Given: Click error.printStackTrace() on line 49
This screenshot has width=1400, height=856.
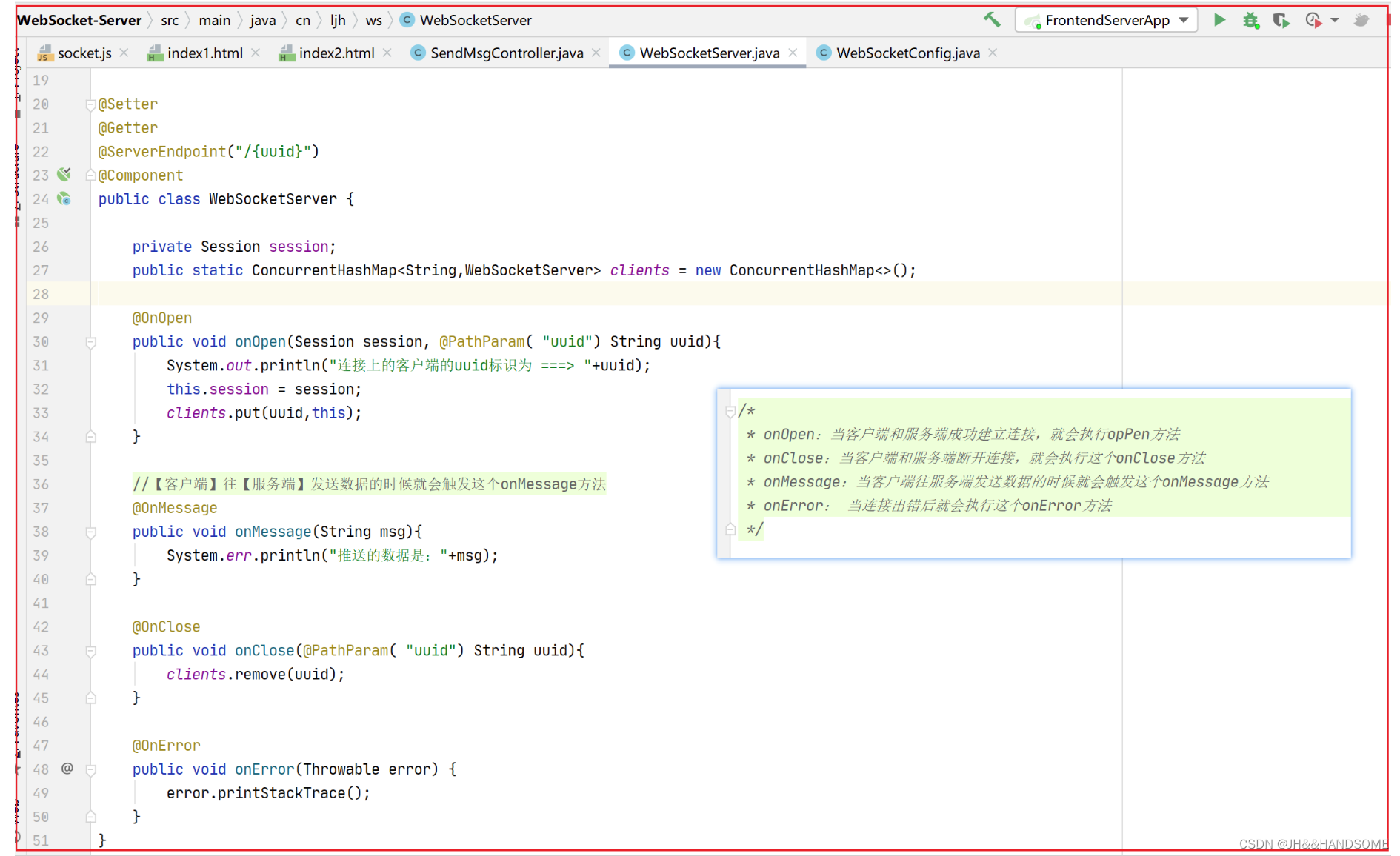Looking at the screenshot, I should (268, 793).
